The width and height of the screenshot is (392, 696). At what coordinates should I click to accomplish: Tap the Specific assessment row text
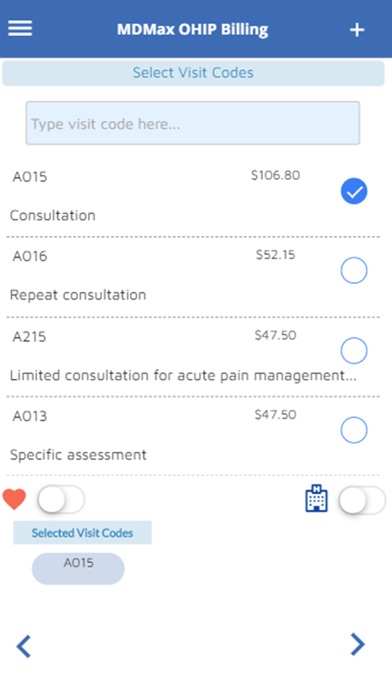(x=78, y=455)
